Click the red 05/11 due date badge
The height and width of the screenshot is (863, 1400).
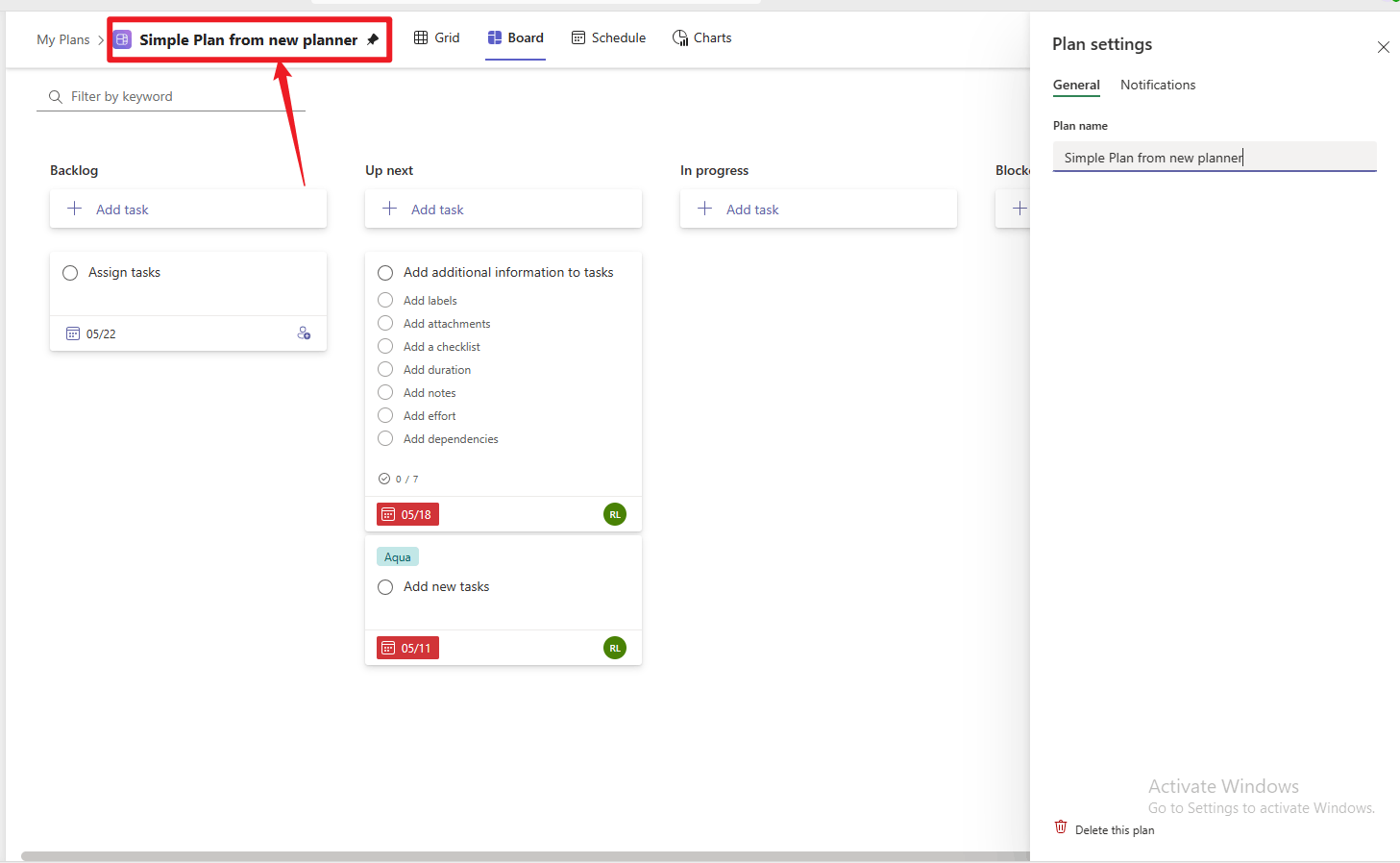coord(407,648)
